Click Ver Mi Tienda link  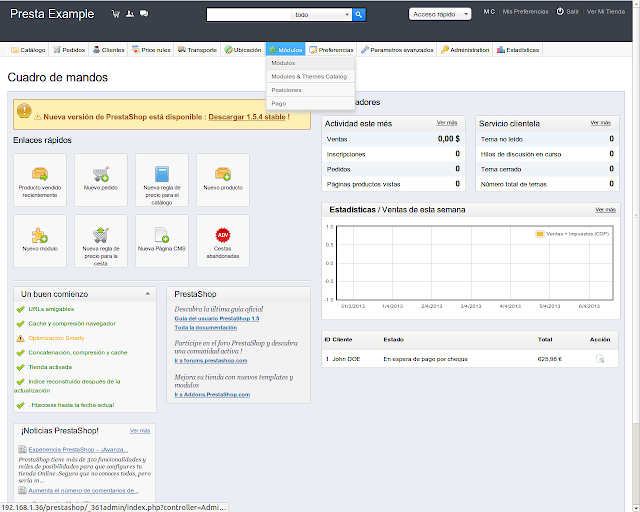[606, 11]
